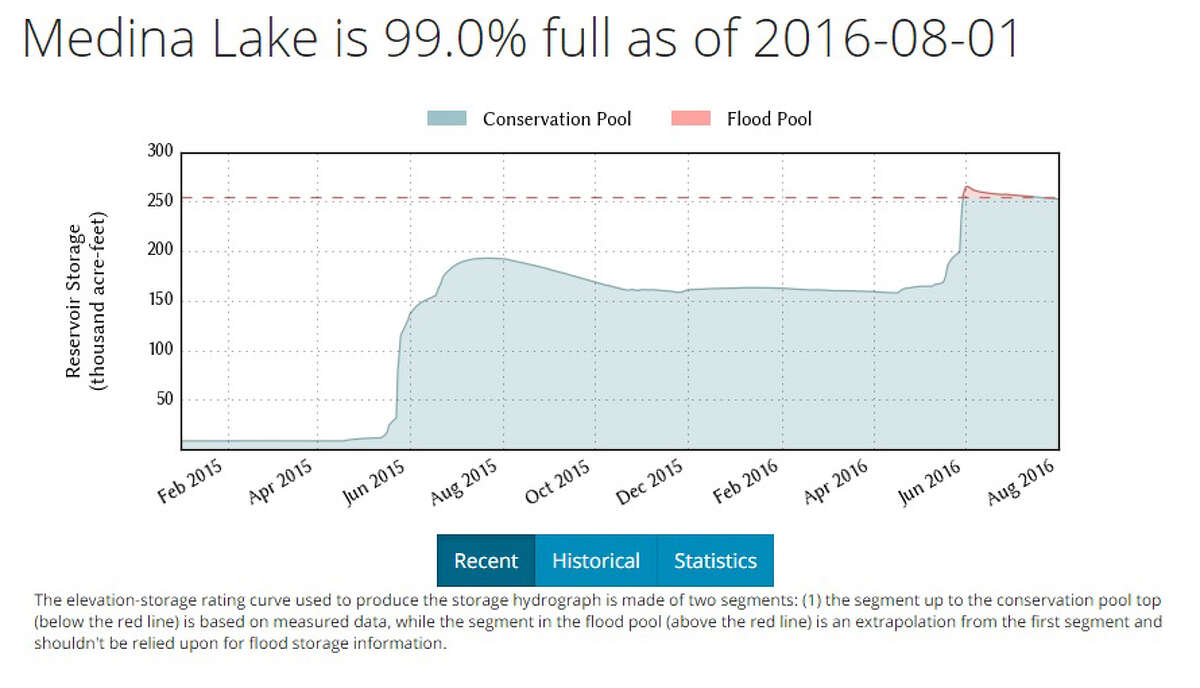Click the Flood Pool legend color swatch
The image size is (1200, 688).
[692, 118]
